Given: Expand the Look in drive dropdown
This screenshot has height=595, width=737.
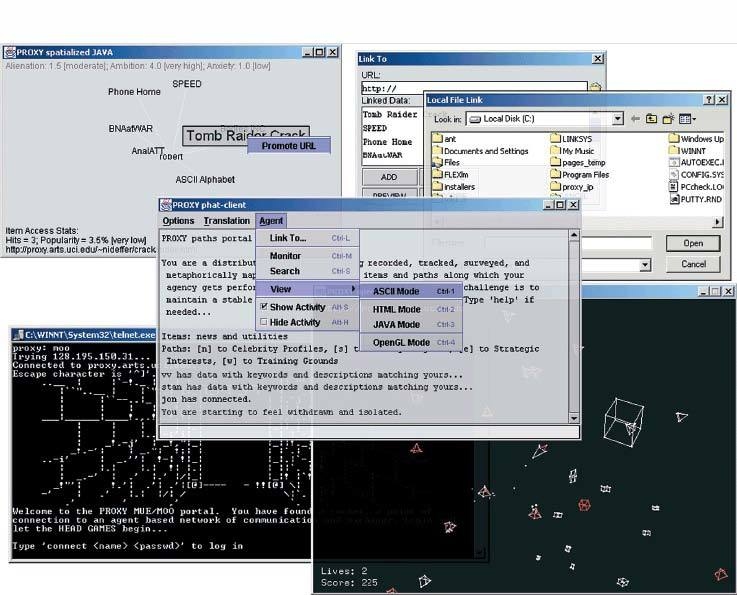Looking at the screenshot, I should click(618, 119).
